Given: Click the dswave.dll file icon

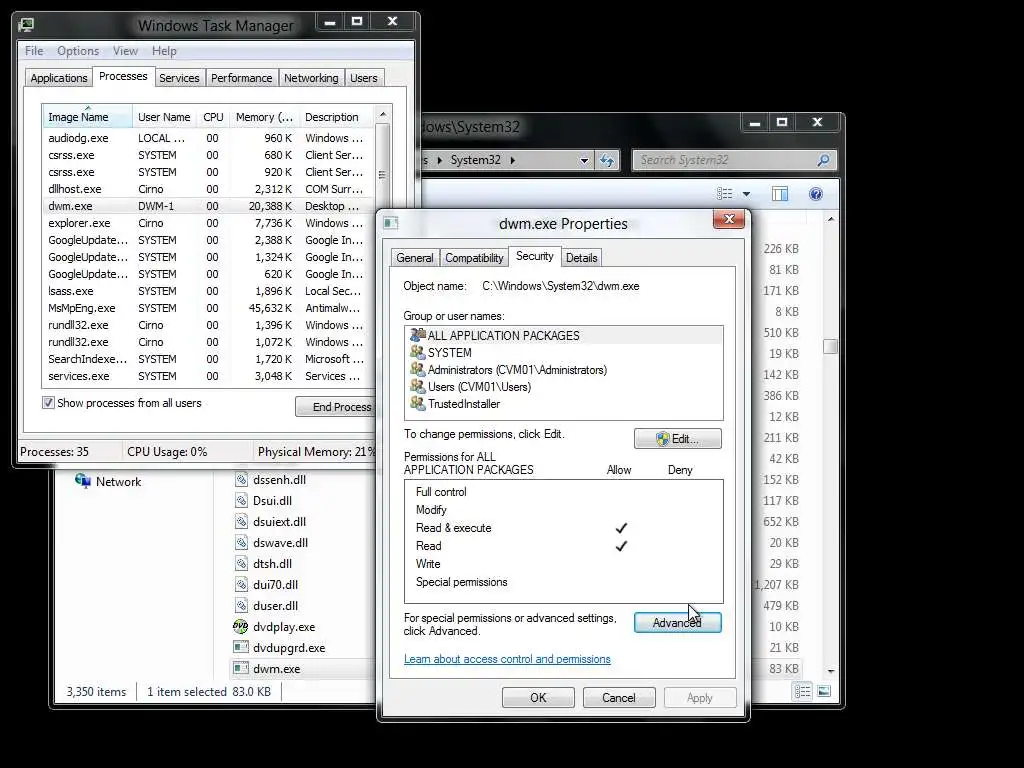Looking at the screenshot, I should pos(241,542).
